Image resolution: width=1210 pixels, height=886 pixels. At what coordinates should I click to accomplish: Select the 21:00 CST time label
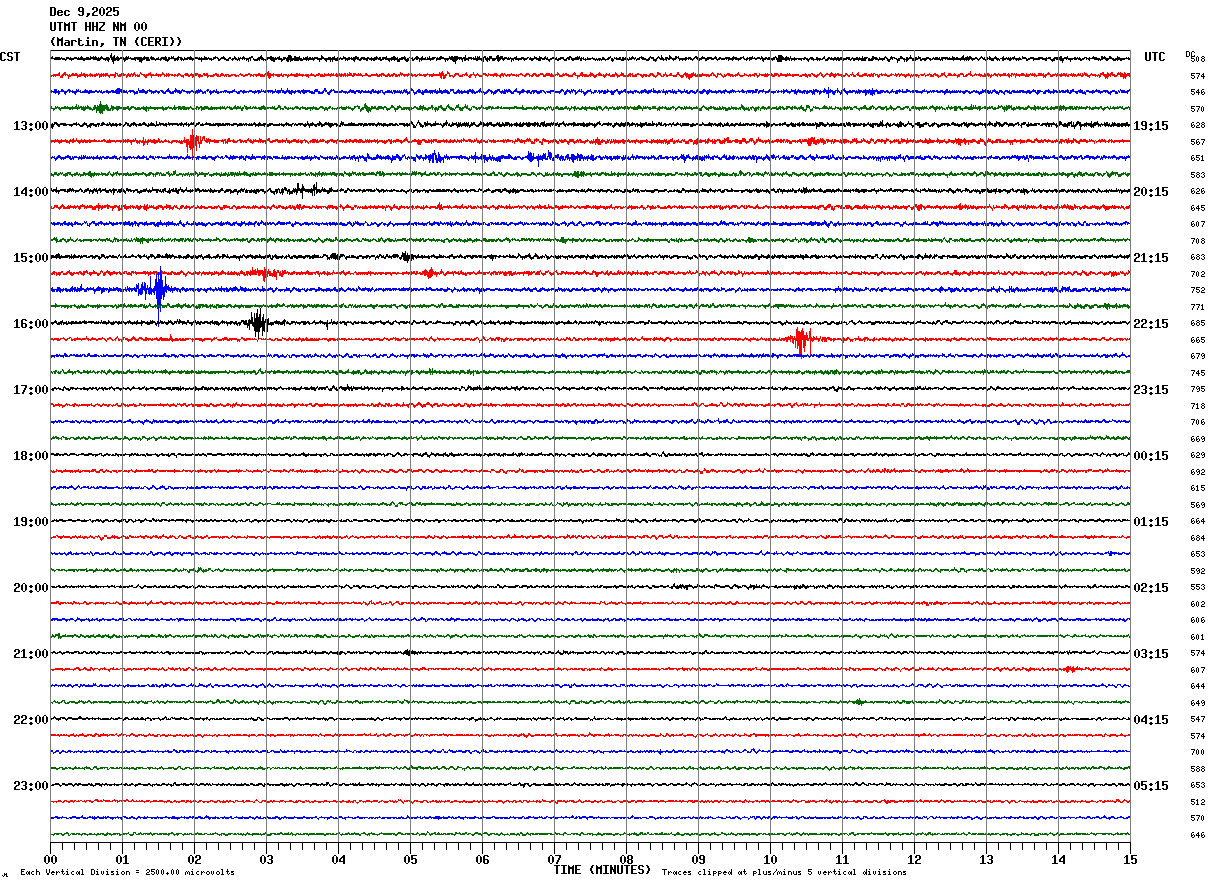pos(30,654)
